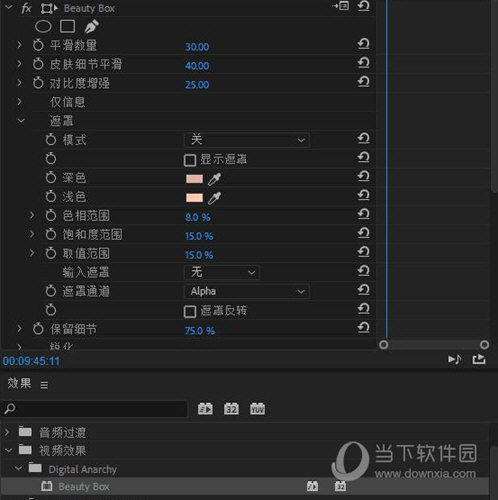Select the free draw pen mask tool
The width and height of the screenshot is (498, 500).
tap(91, 26)
